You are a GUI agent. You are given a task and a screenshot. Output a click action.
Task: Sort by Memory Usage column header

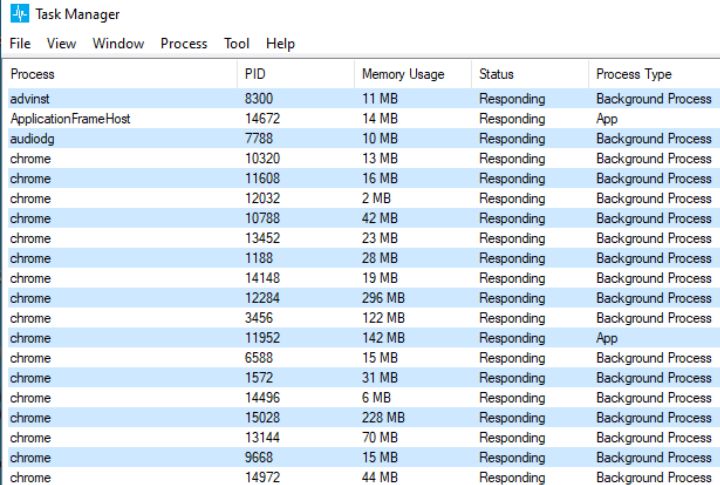click(x=402, y=74)
